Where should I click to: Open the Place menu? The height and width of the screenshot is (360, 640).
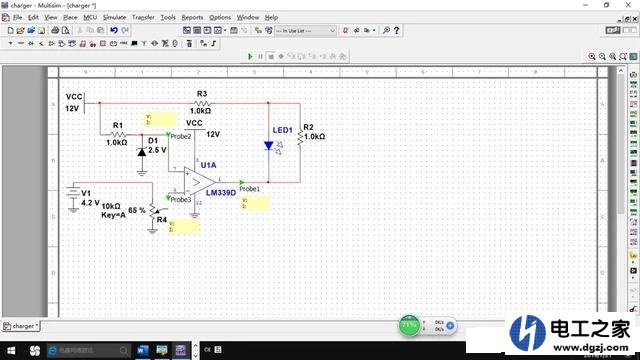click(70, 18)
